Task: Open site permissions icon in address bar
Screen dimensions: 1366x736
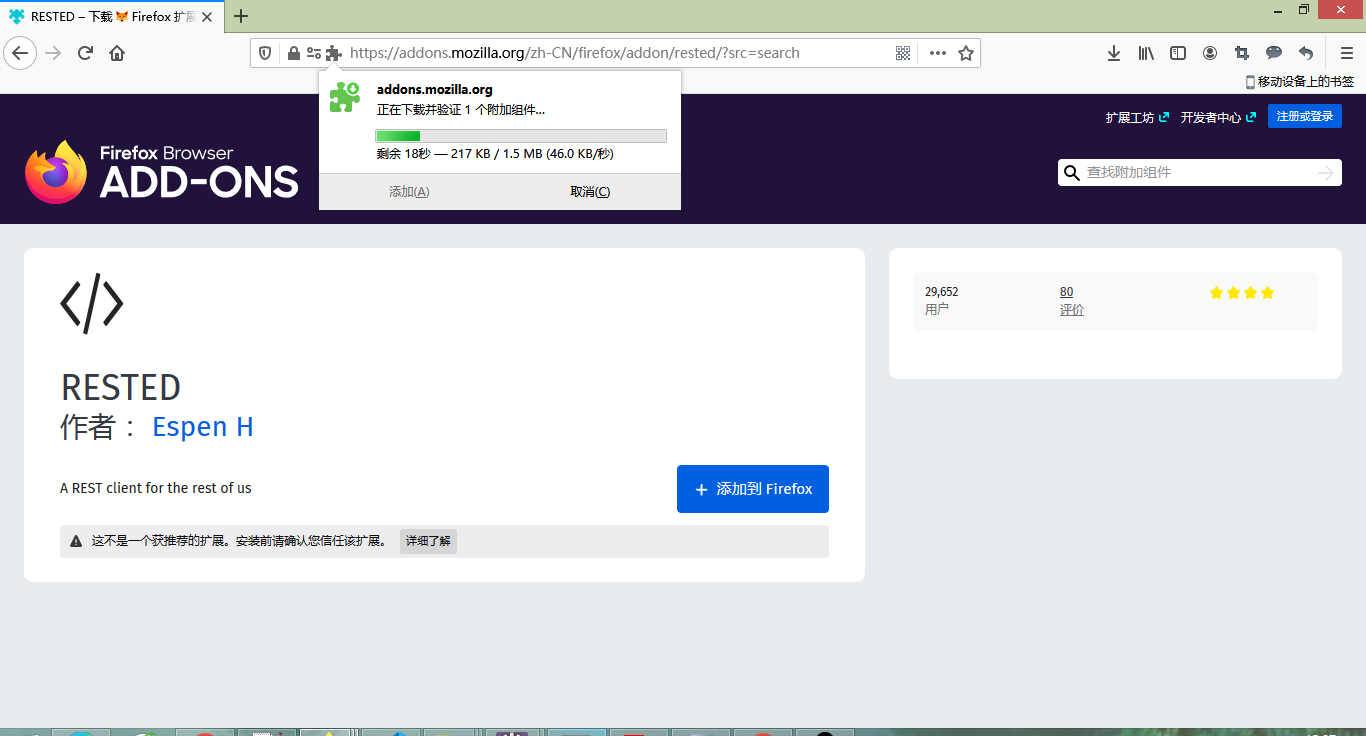Action: [x=314, y=53]
